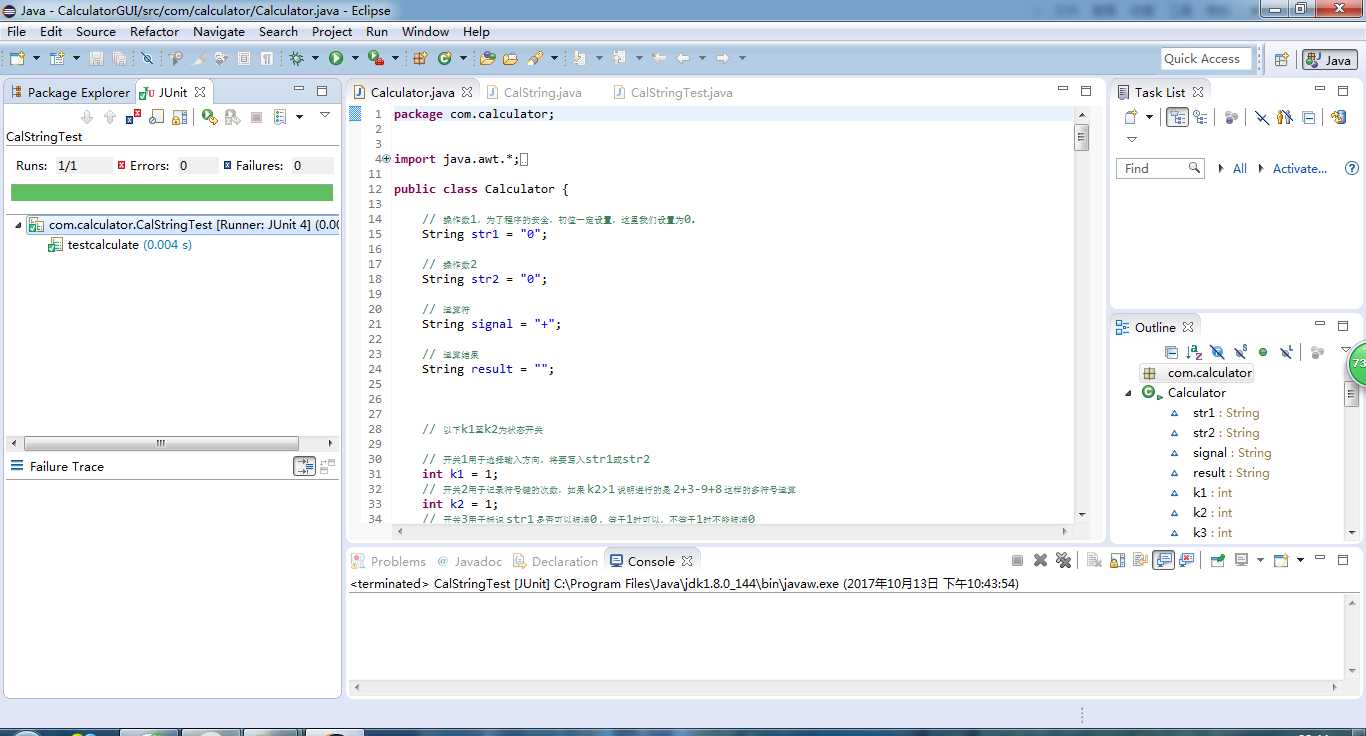Switch to CalString.java editor tab
The width and height of the screenshot is (1366, 736).
click(534, 92)
